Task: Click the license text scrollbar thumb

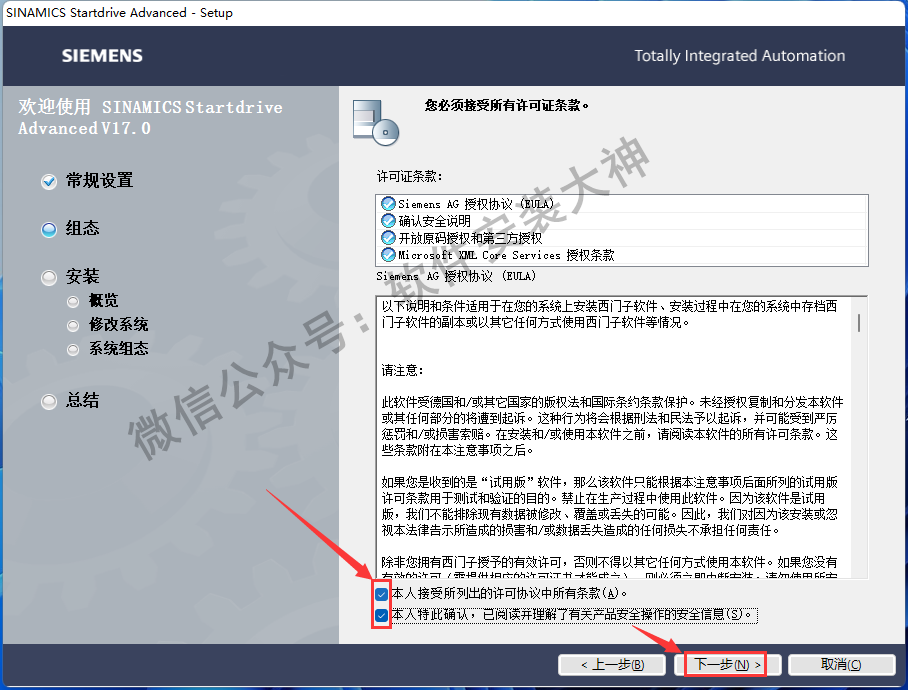Action: [x=859, y=323]
